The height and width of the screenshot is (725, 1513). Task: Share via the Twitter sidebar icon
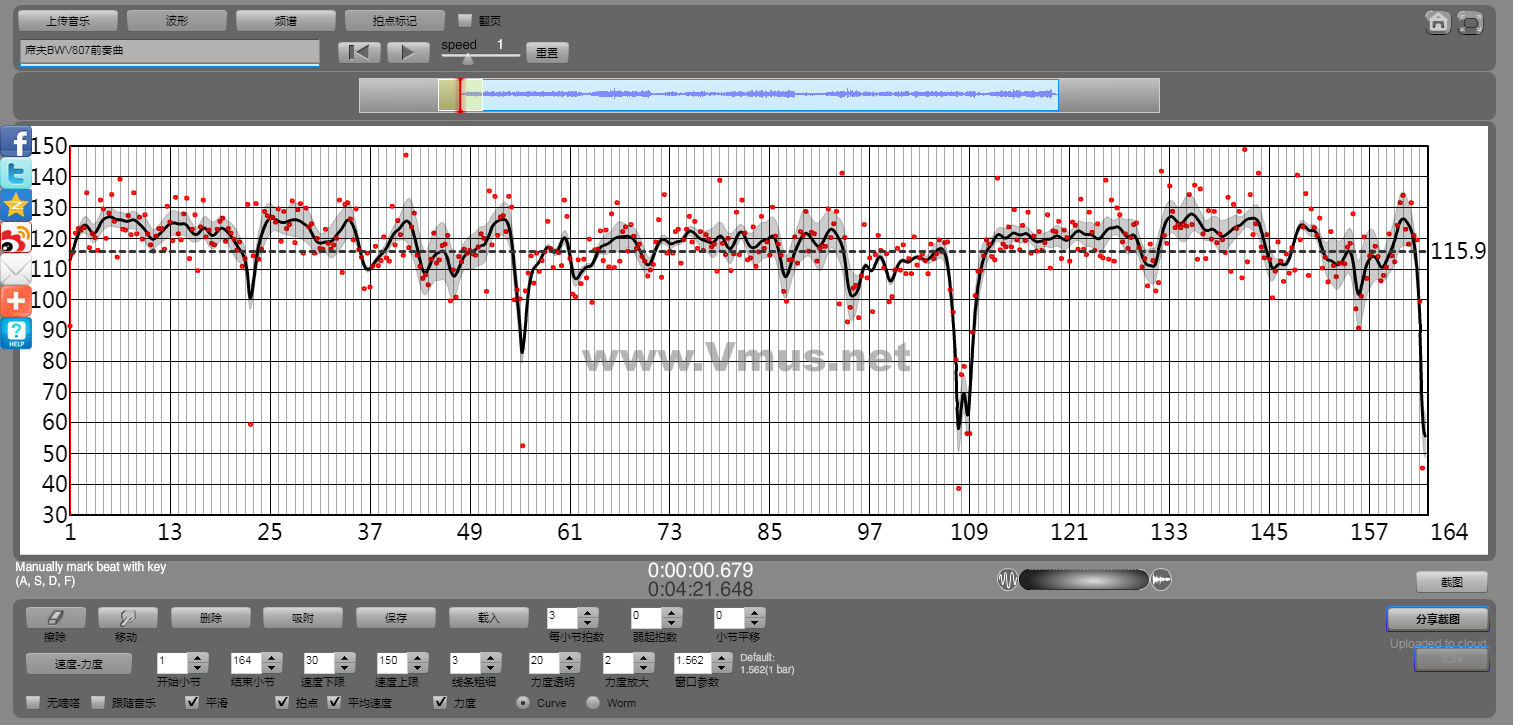16,174
